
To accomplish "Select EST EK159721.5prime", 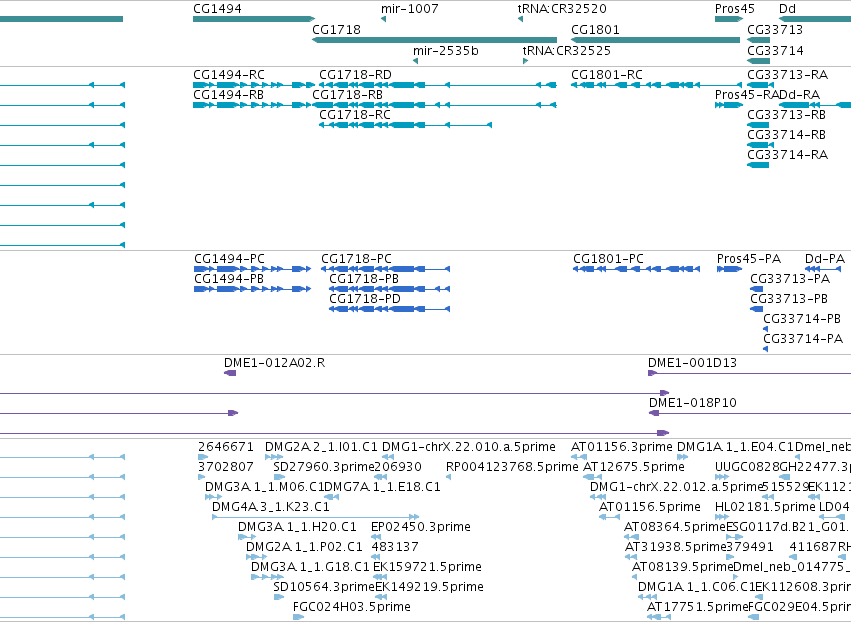I will tap(380, 577).
